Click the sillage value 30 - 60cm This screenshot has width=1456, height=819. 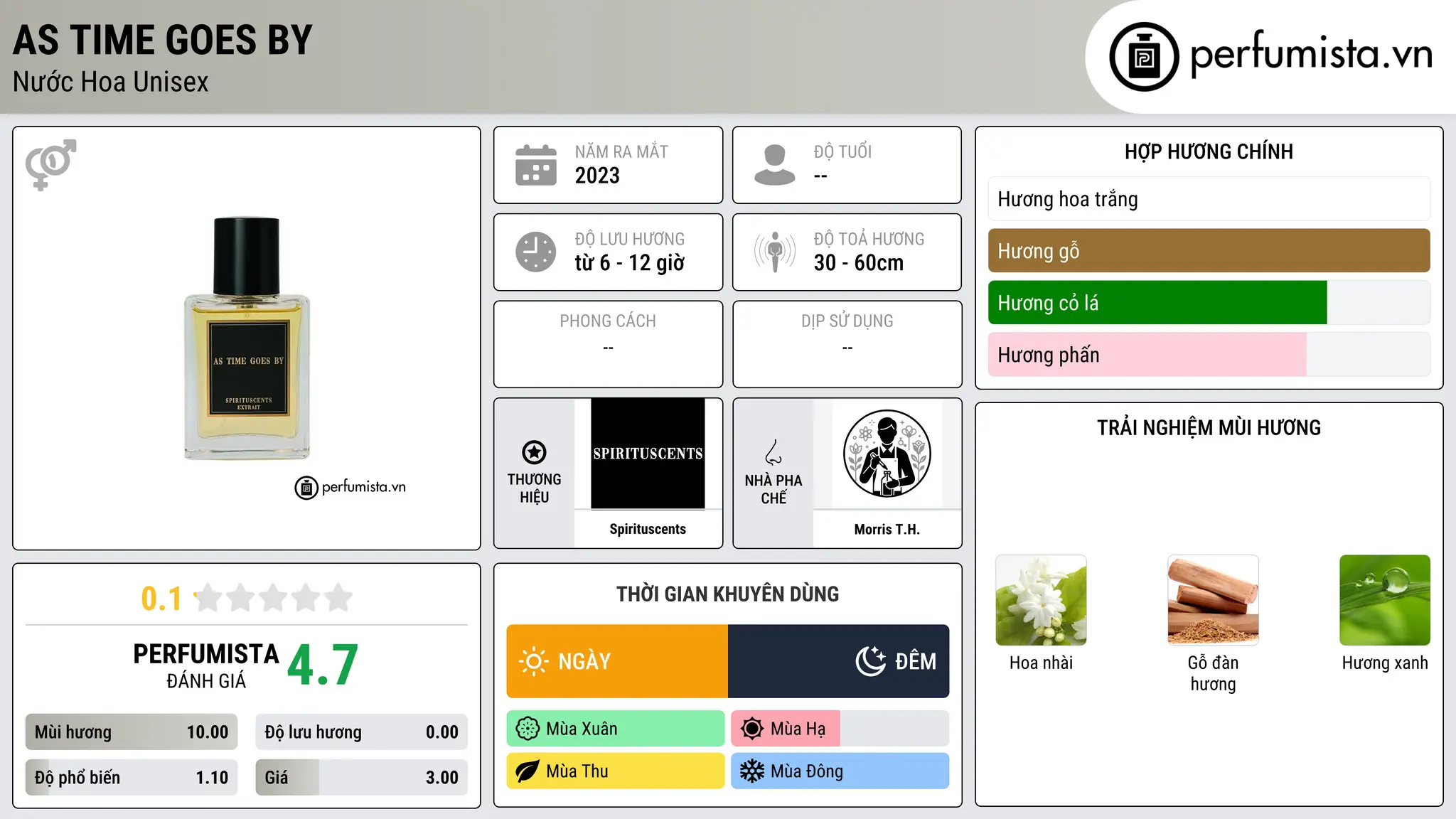(x=859, y=263)
